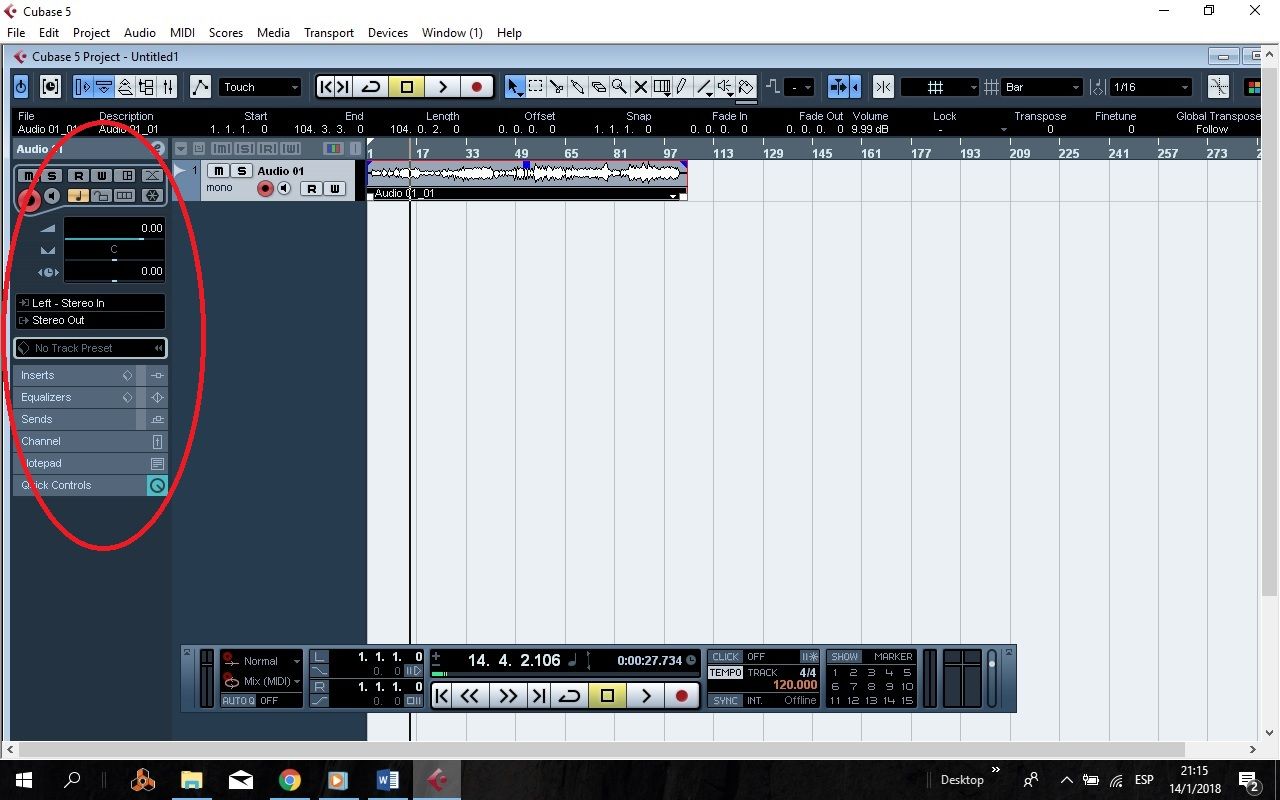This screenshot has width=1280, height=800.
Task: Open the File menu
Action: pos(16,32)
